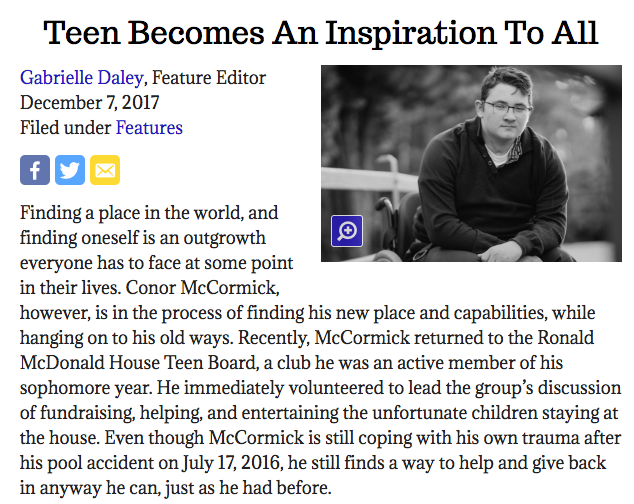The height and width of the screenshot is (504, 634).
Task: Share the article via Facebook icon
Action: coord(35,170)
